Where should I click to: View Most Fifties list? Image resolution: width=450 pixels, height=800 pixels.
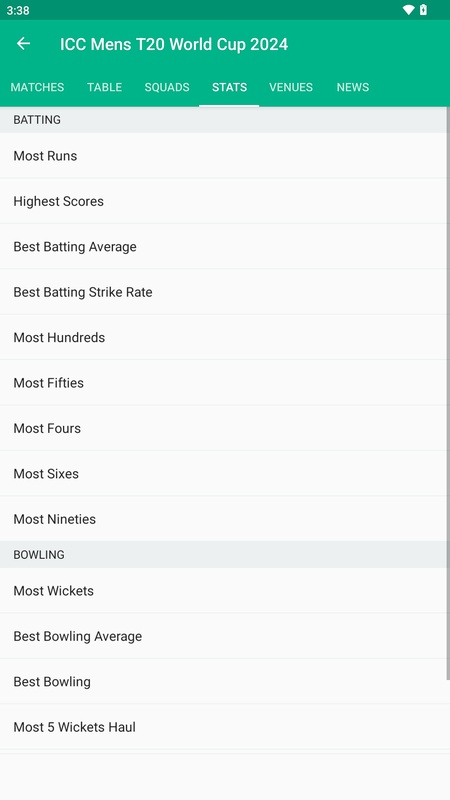point(223,383)
